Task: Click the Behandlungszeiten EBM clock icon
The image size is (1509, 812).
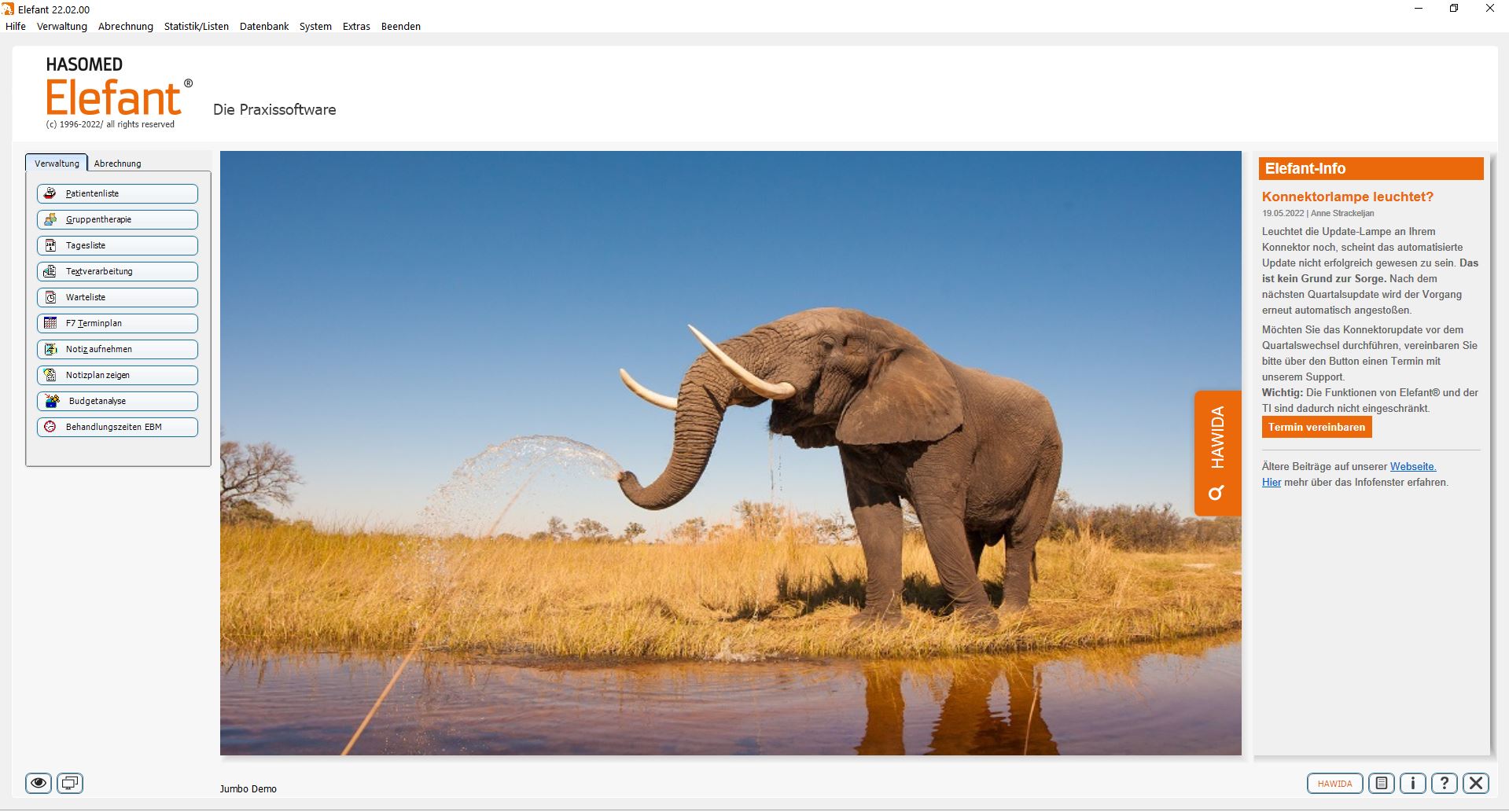Action: point(50,427)
